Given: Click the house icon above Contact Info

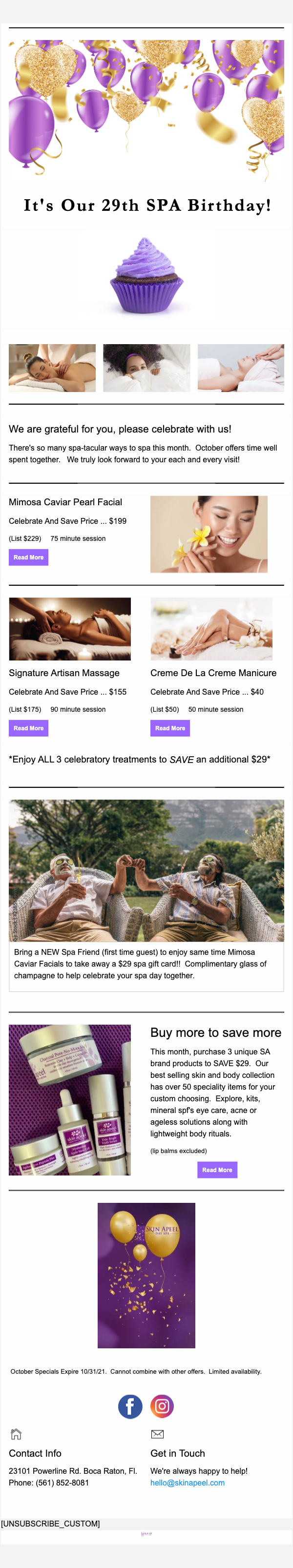Looking at the screenshot, I should pyautogui.click(x=17, y=1434).
